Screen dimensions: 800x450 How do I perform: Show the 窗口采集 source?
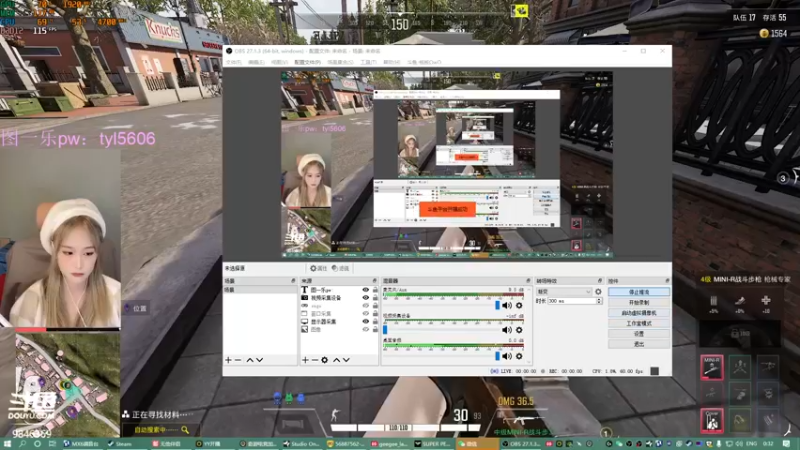coord(365,313)
